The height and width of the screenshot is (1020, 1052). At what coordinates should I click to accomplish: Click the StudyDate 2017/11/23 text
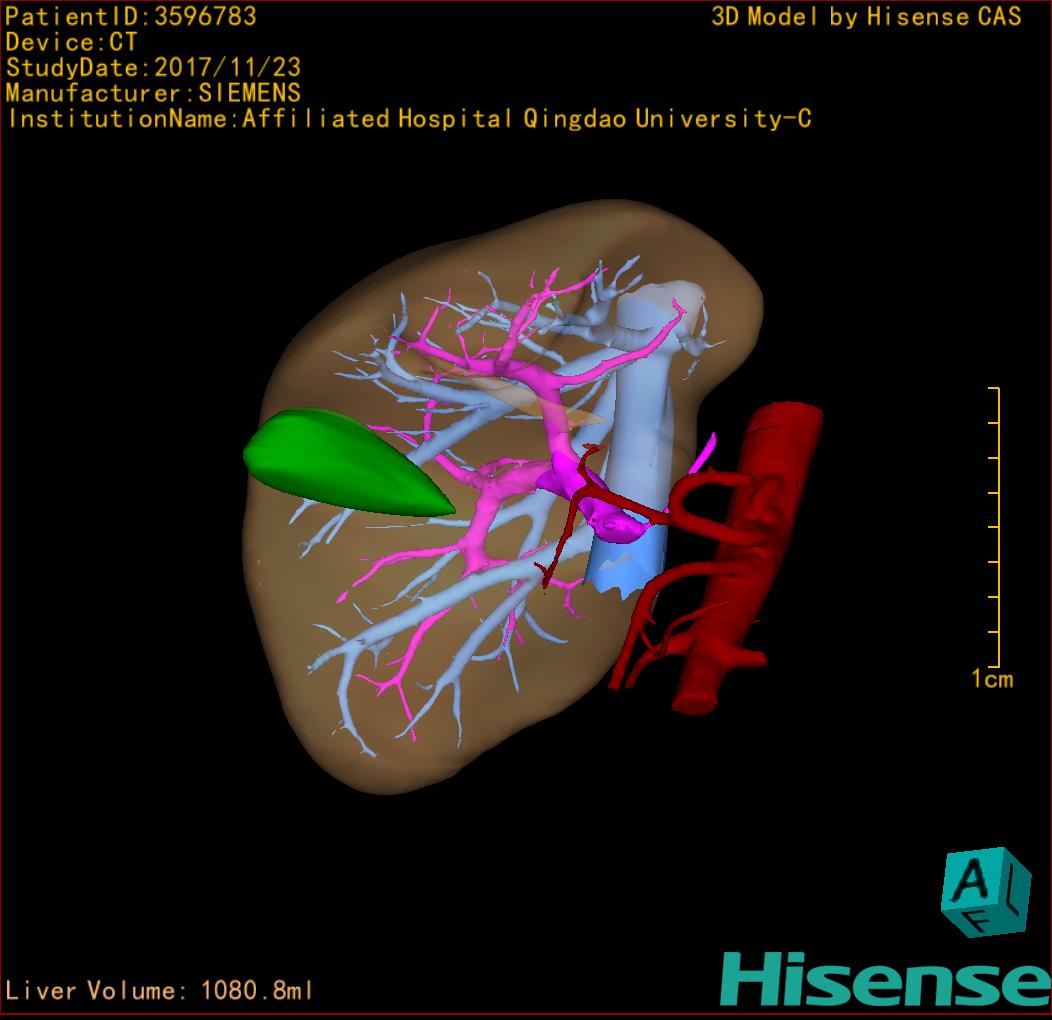(x=153, y=68)
